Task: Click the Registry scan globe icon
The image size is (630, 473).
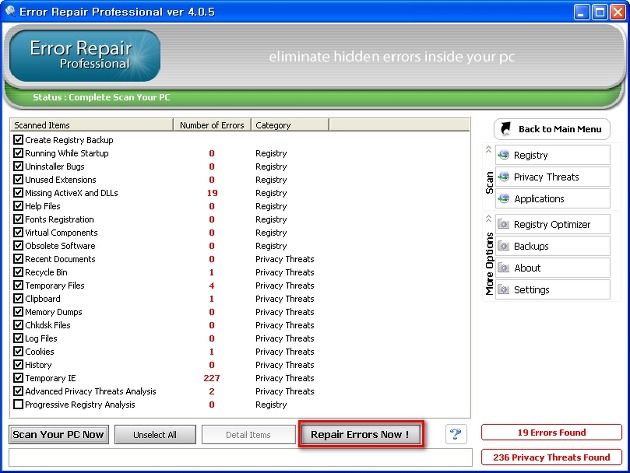Action: 503,155
